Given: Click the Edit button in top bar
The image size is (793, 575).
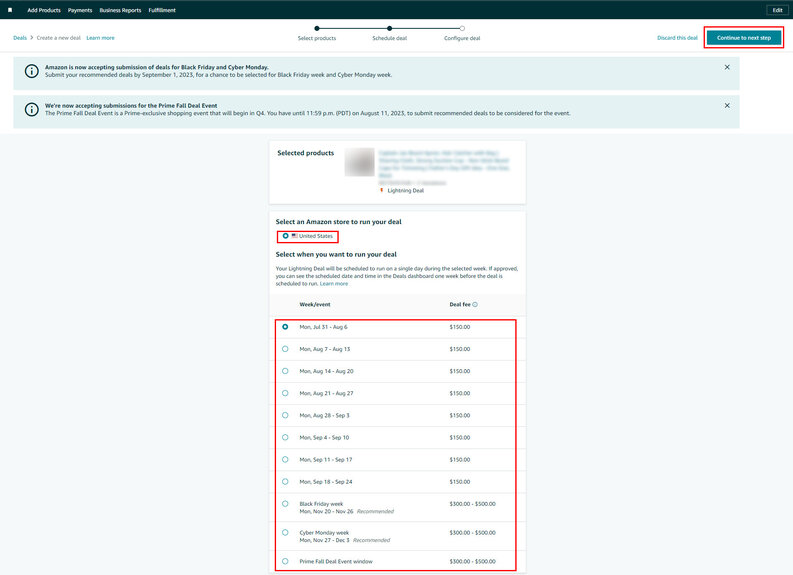Looking at the screenshot, I should click(777, 10).
